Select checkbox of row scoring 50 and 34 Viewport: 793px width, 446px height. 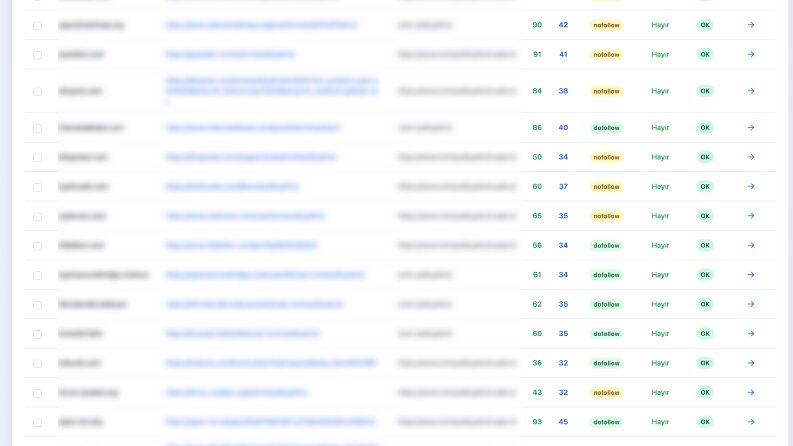click(37, 158)
